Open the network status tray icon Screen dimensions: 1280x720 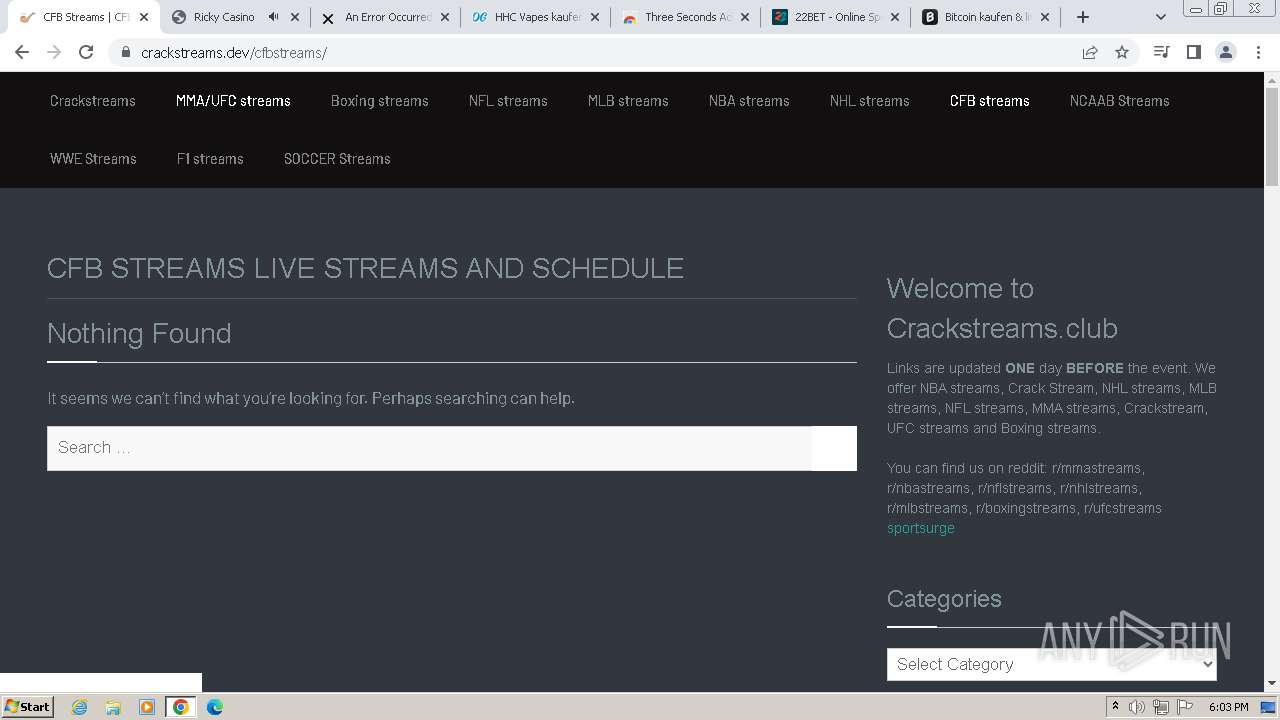point(1161,707)
